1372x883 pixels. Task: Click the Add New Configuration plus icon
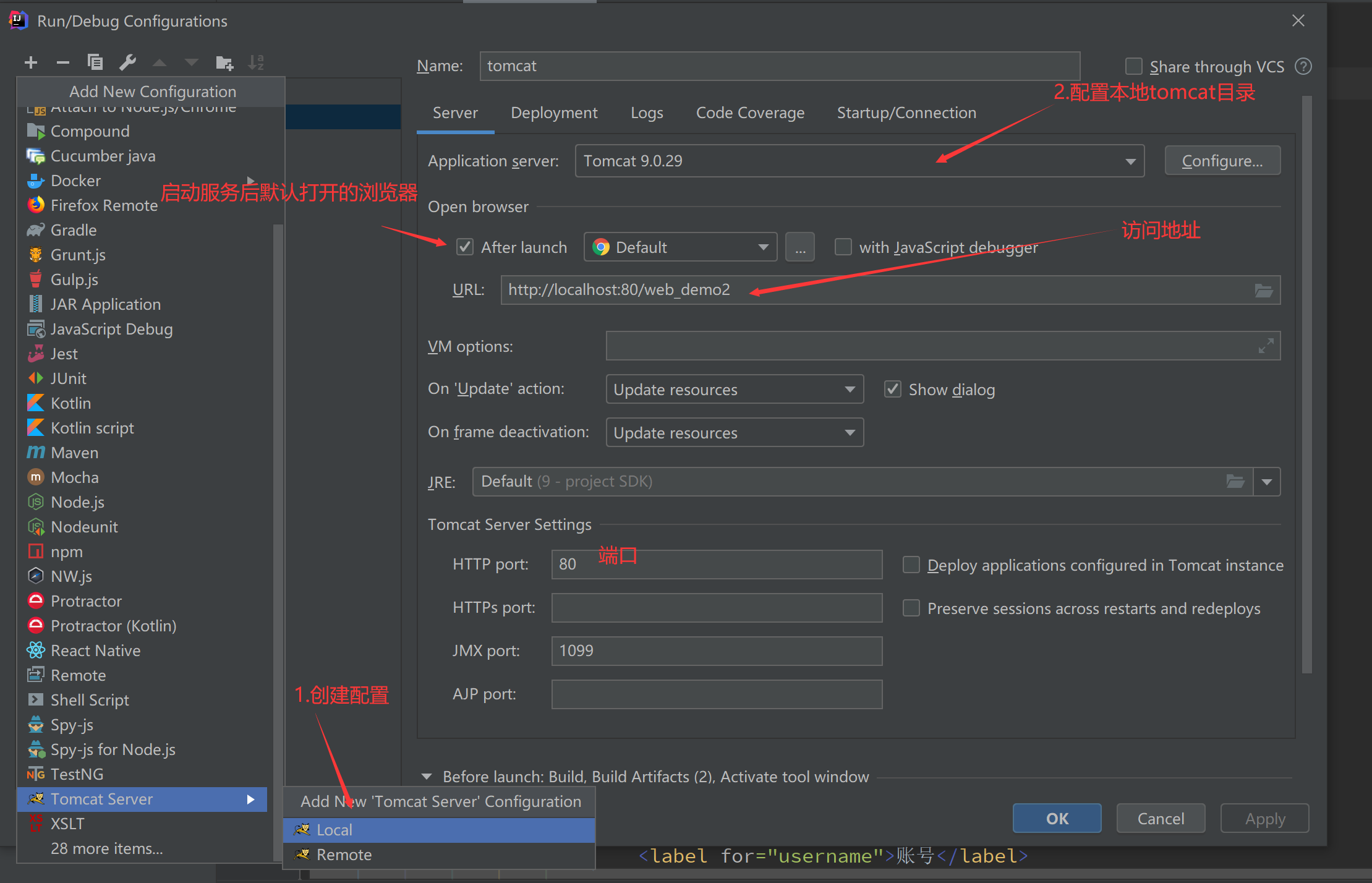click(31, 62)
